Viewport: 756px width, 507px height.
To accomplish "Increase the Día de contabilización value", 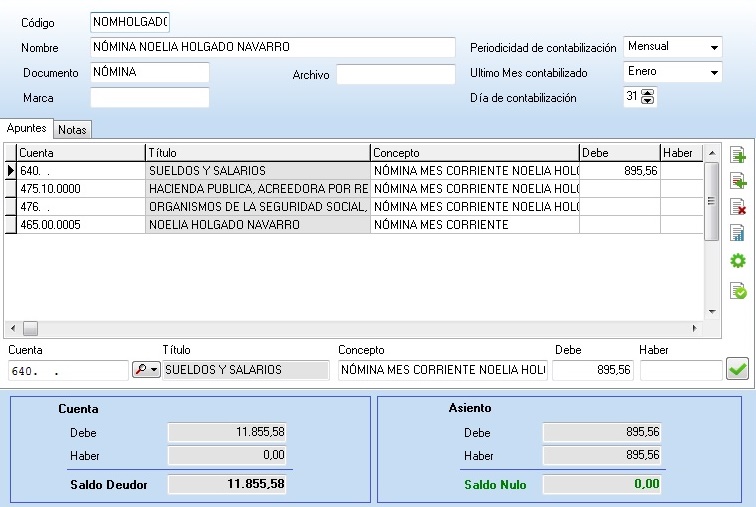I will (x=648, y=93).
